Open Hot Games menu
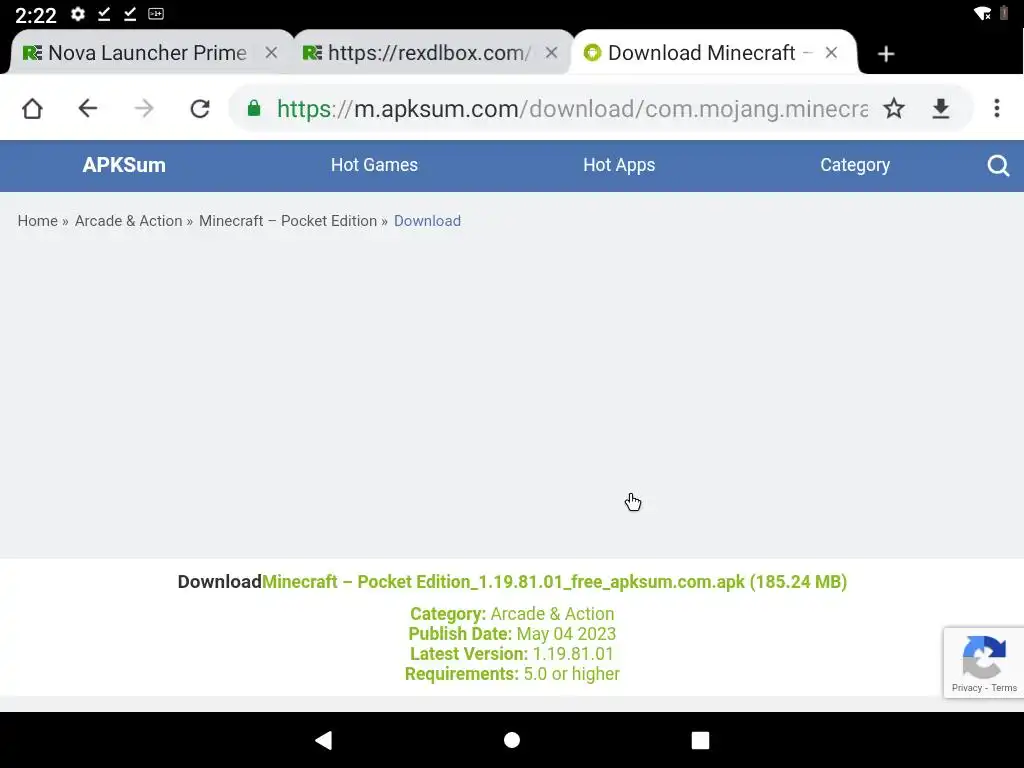 click(374, 165)
